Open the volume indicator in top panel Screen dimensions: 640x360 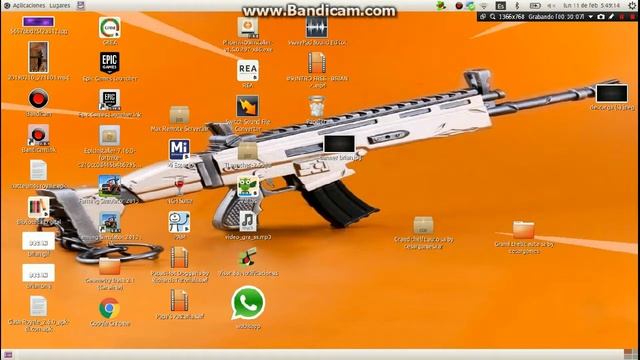click(551, 6)
